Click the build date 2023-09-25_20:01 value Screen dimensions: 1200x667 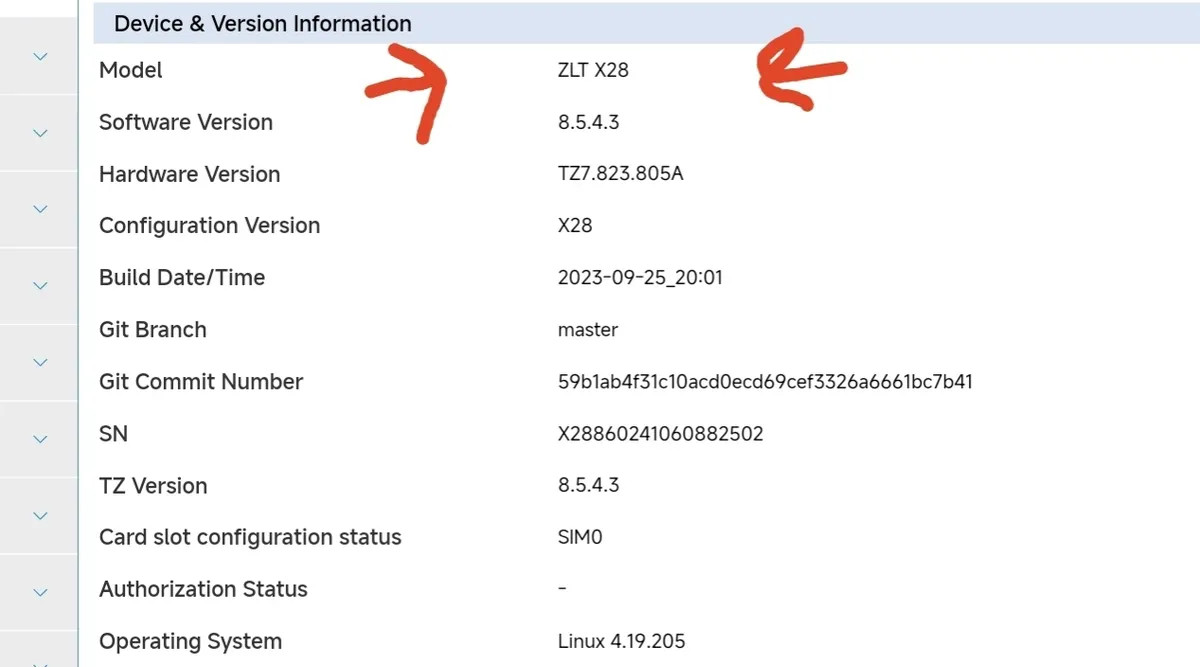pyautogui.click(x=640, y=277)
